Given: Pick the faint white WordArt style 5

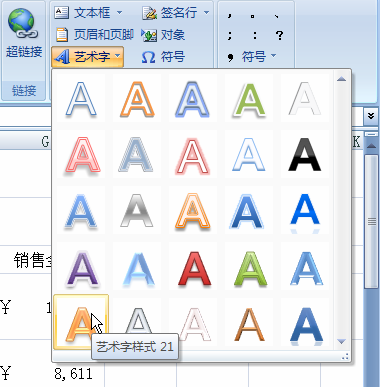Looking at the screenshot, I should click(305, 99).
